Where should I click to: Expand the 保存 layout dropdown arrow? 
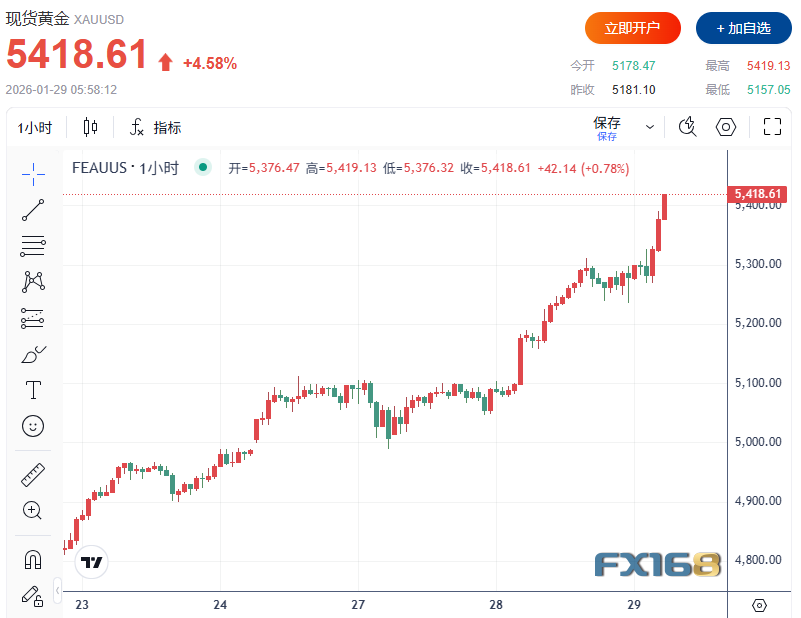click(650, 128)
